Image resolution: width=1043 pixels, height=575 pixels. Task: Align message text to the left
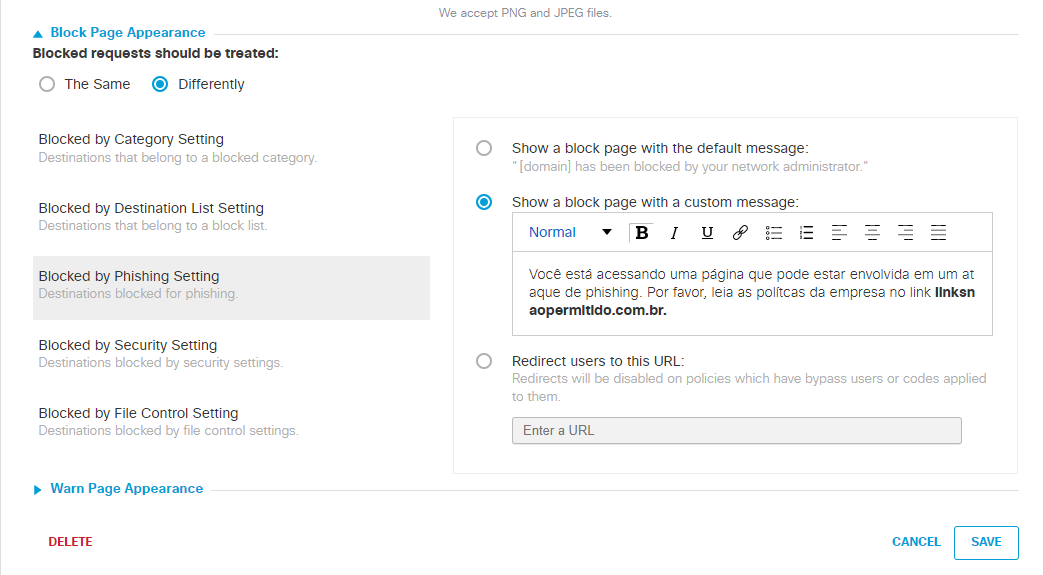(x=839, y=233)
